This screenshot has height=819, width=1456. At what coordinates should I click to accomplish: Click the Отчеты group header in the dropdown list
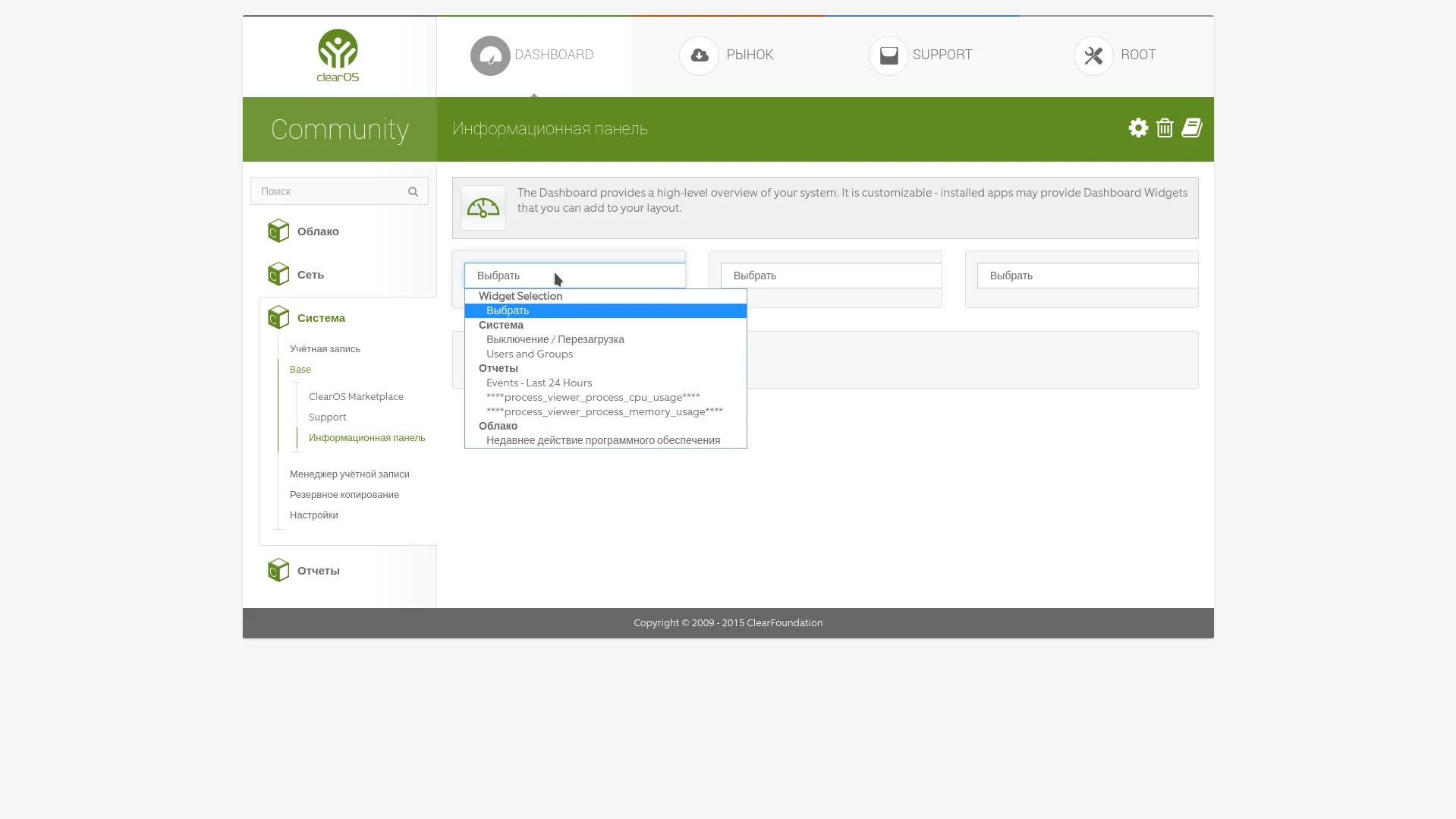click(x=498, y=368)
